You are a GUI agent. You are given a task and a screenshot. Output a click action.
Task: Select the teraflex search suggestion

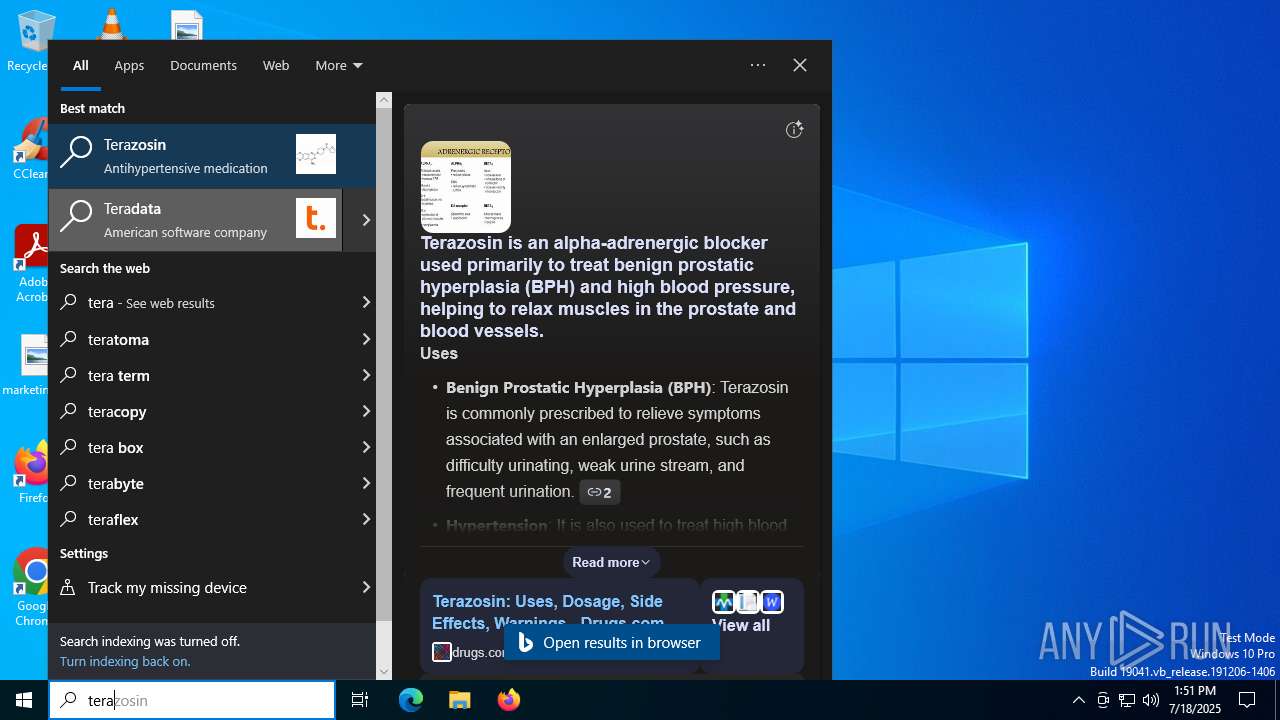coord(202,519)
